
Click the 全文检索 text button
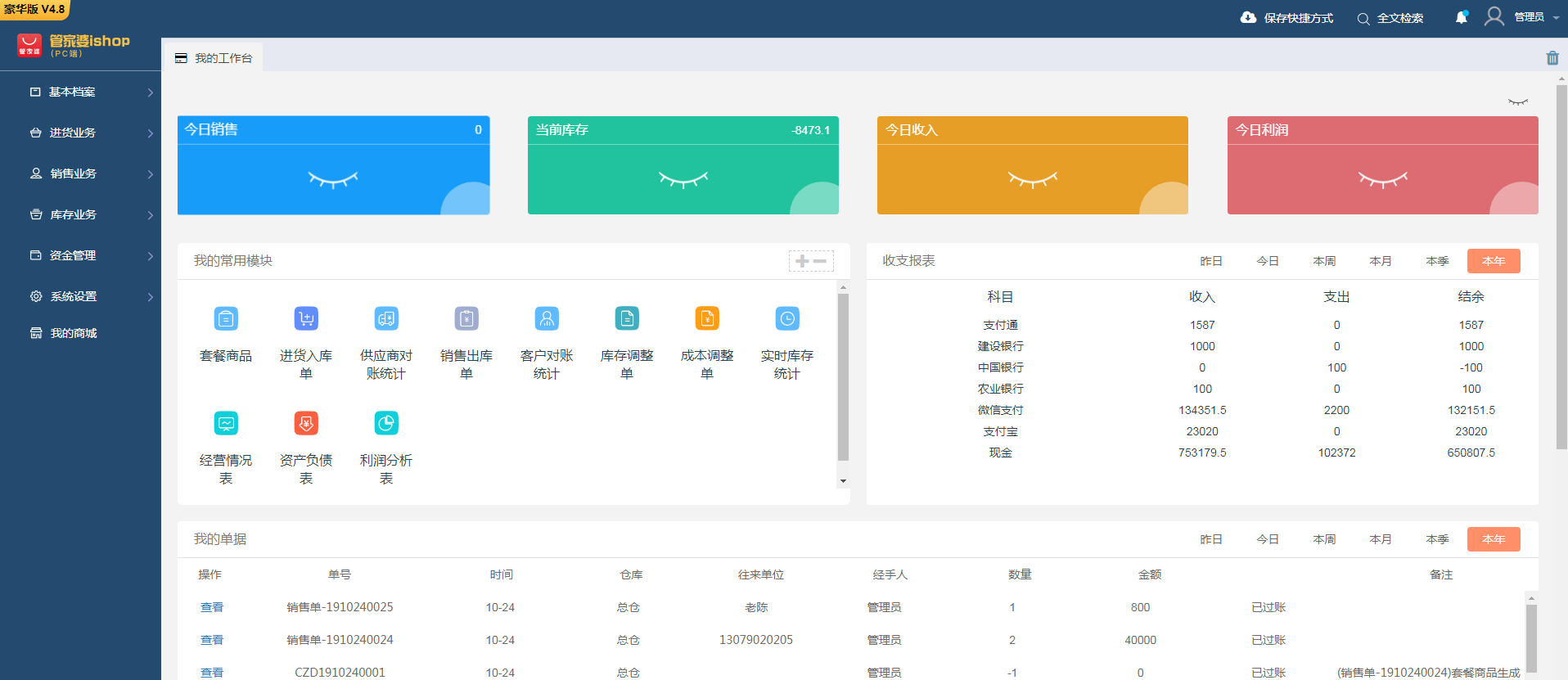[1399, 18]
